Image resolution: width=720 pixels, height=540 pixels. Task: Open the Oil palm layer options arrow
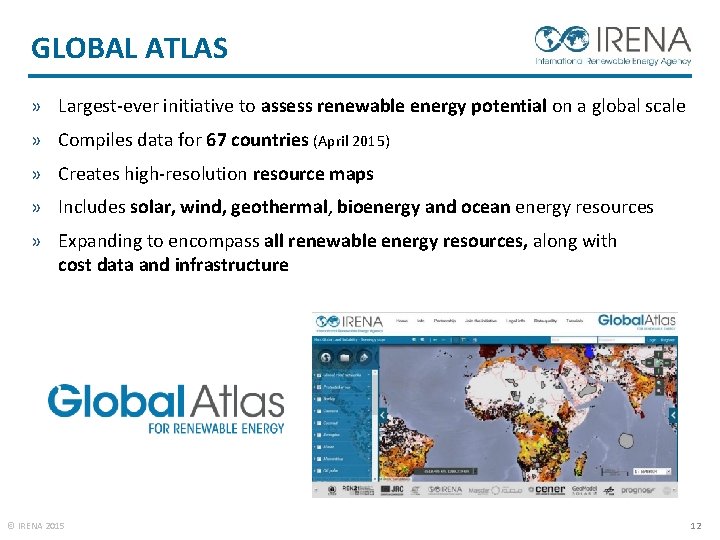(369, 471)
